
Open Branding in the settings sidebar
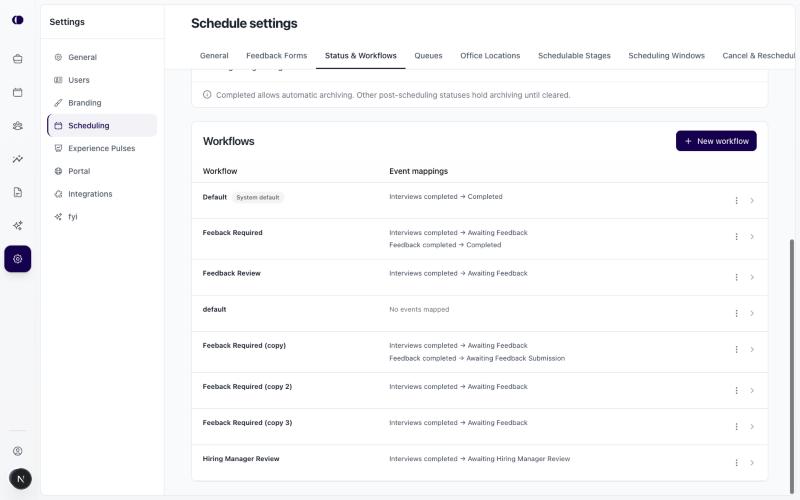pos(102,103)
